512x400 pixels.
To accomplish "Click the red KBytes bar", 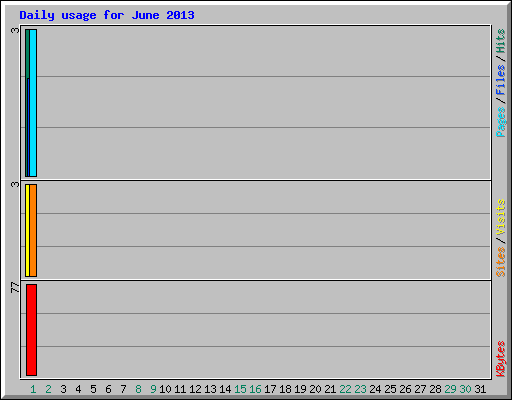I will click(31, 330).
